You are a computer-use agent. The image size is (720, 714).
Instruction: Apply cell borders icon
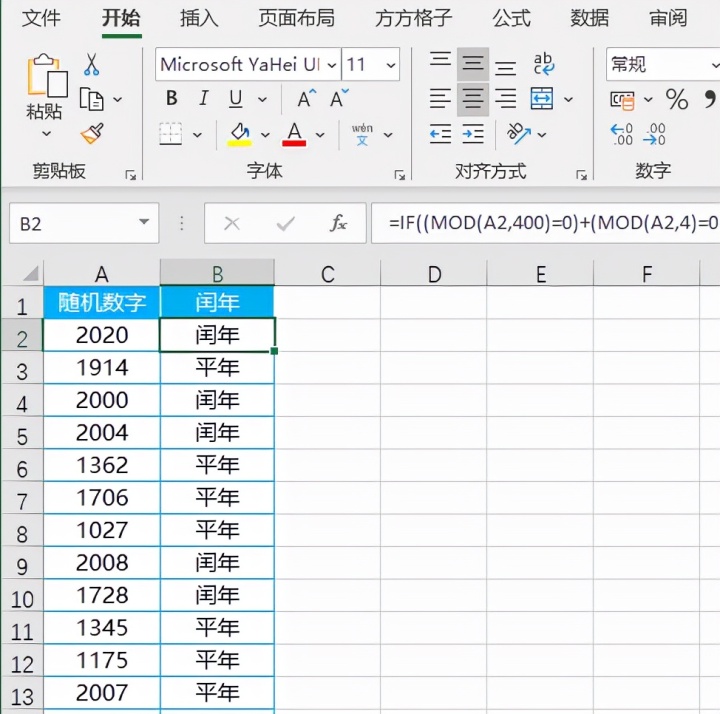(x=171, y=134)
